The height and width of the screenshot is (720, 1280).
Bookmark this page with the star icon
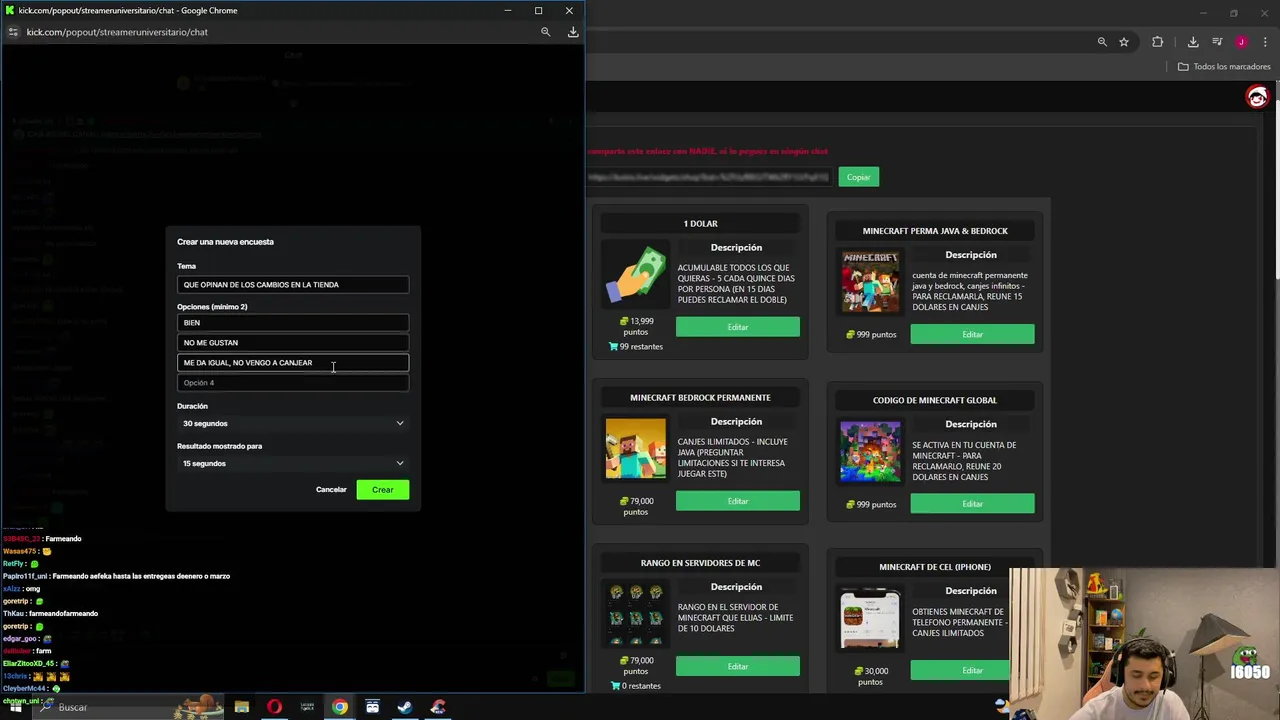pyautogui.click(x=1124, y=42)
